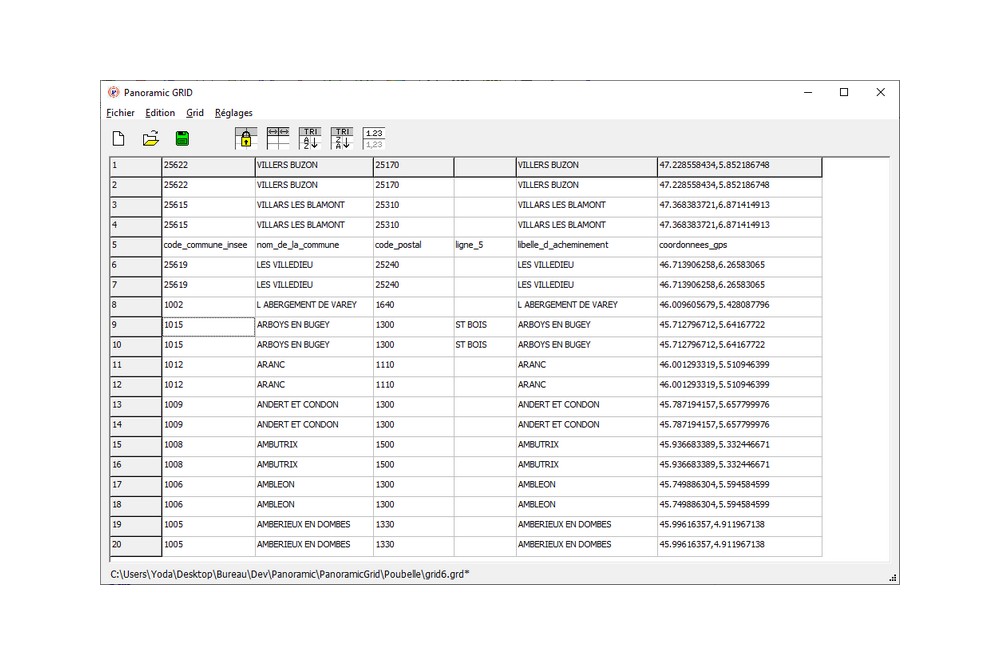Click 1110 cell in row 12
Screen dimensions: 1000x666
click(x=414, y=386)
